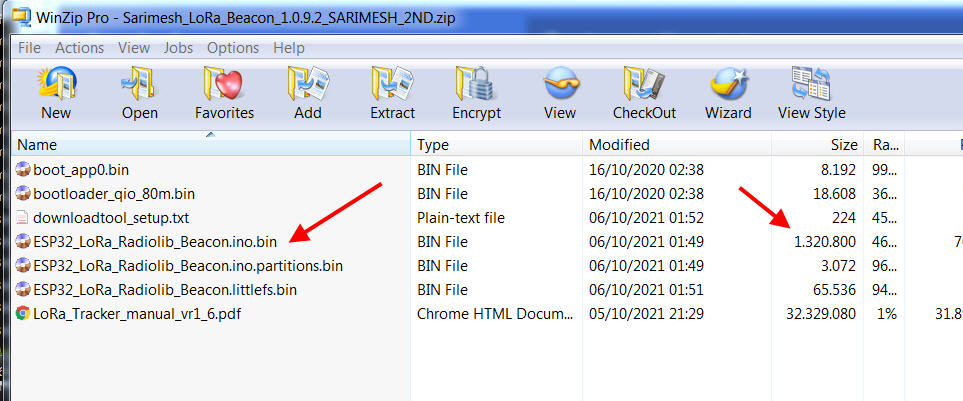Select file name boot_app0.bin
Viewport: 963px width, 401px height.
pyautogui.click(x=81, y=169)
